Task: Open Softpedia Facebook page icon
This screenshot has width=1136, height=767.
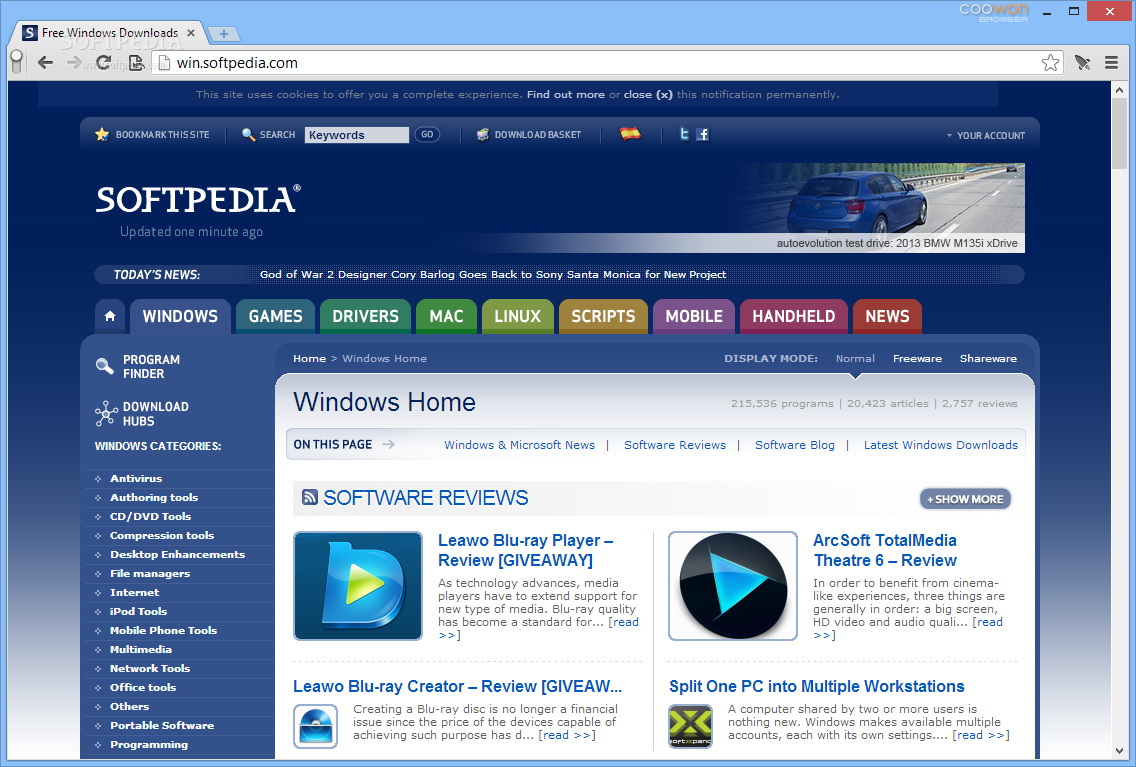Action: click(x=702, y=134)
